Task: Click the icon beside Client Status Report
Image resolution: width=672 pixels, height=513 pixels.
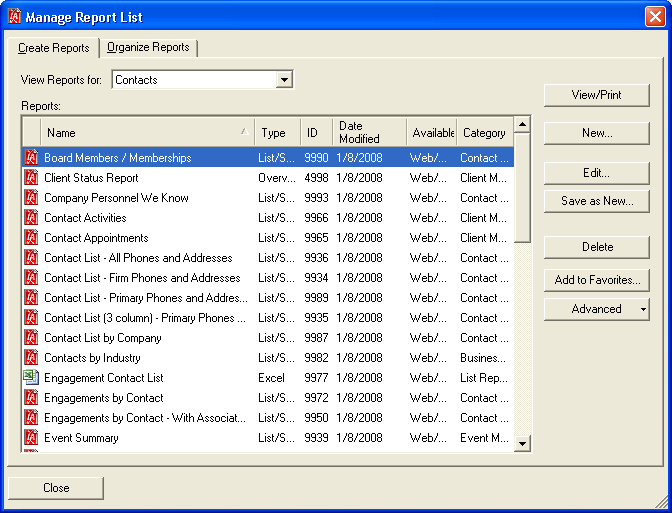Action: point(31,178)
